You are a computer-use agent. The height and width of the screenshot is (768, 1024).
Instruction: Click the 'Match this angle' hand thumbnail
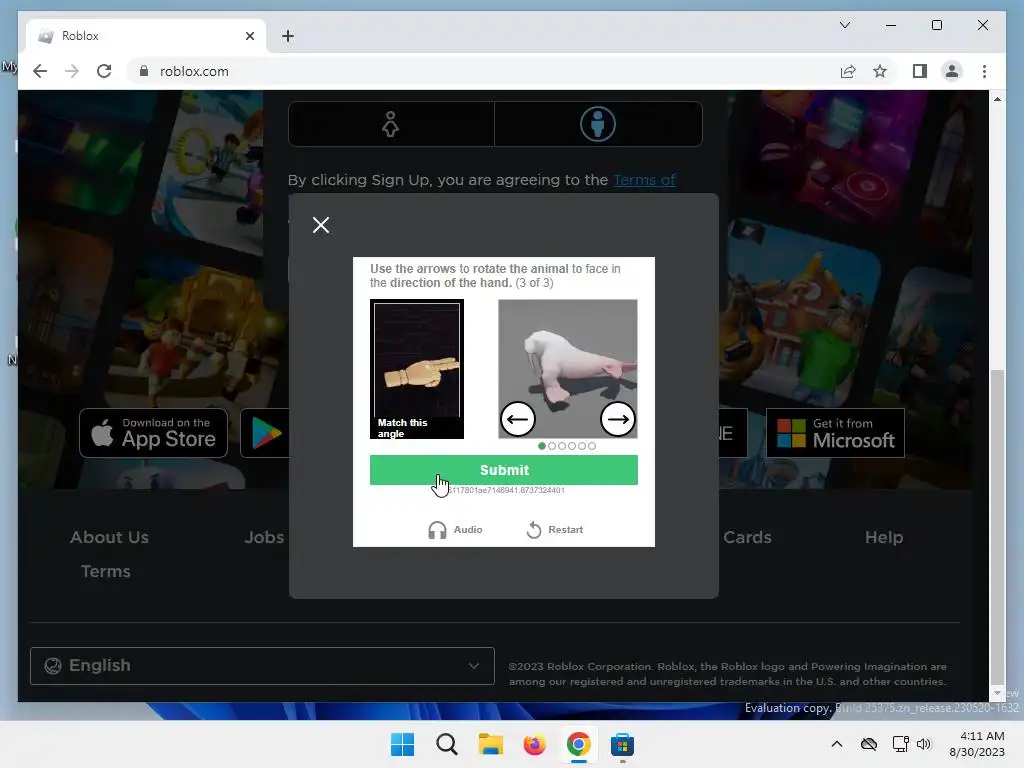click(x=417, y=369)
